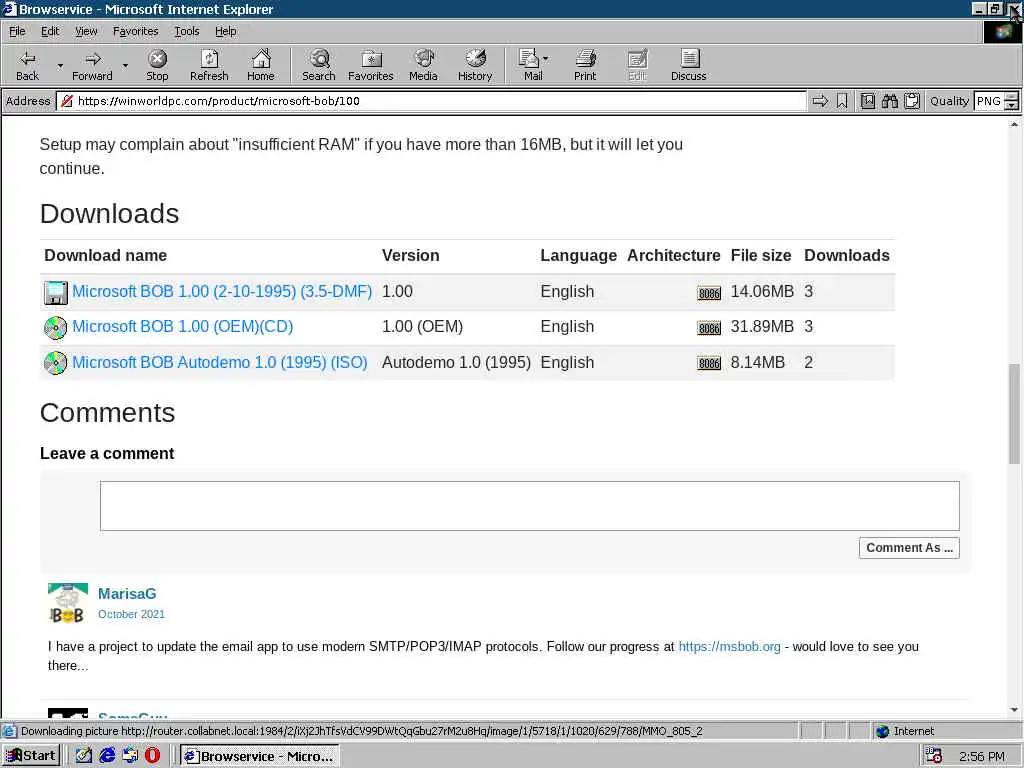Open the File menu
The image size is (1024, 768).
(17, 31)
